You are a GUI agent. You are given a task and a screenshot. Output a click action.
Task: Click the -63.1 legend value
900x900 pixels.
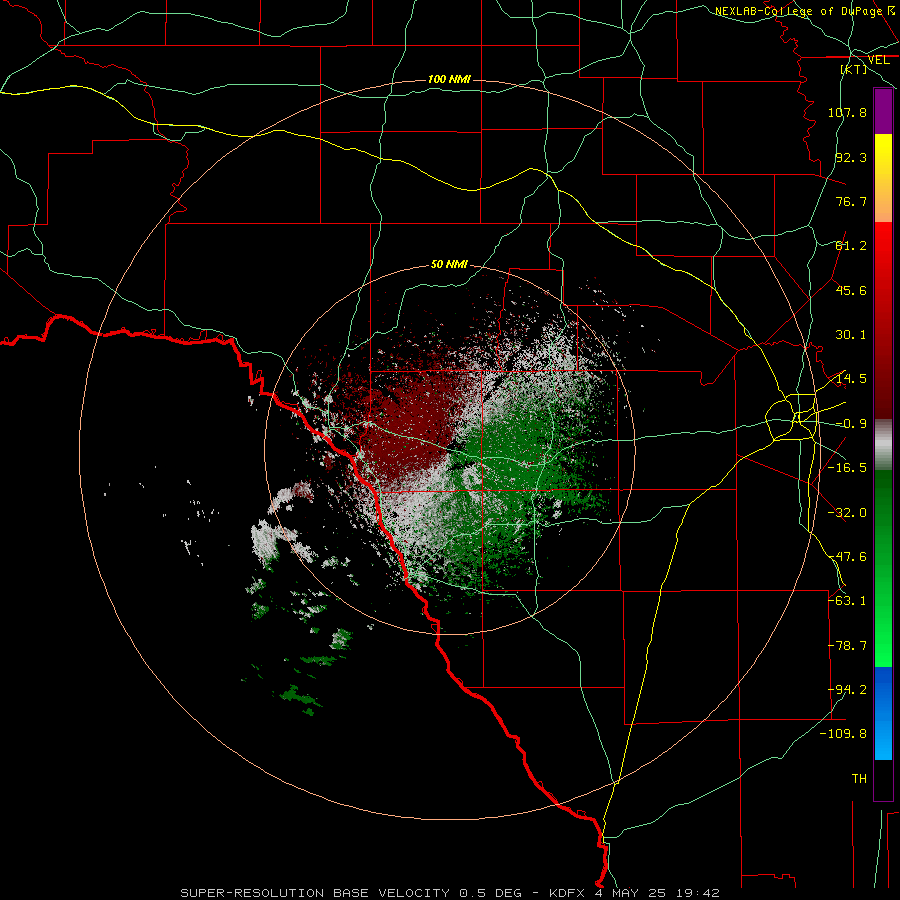click(x=847, y=600)
